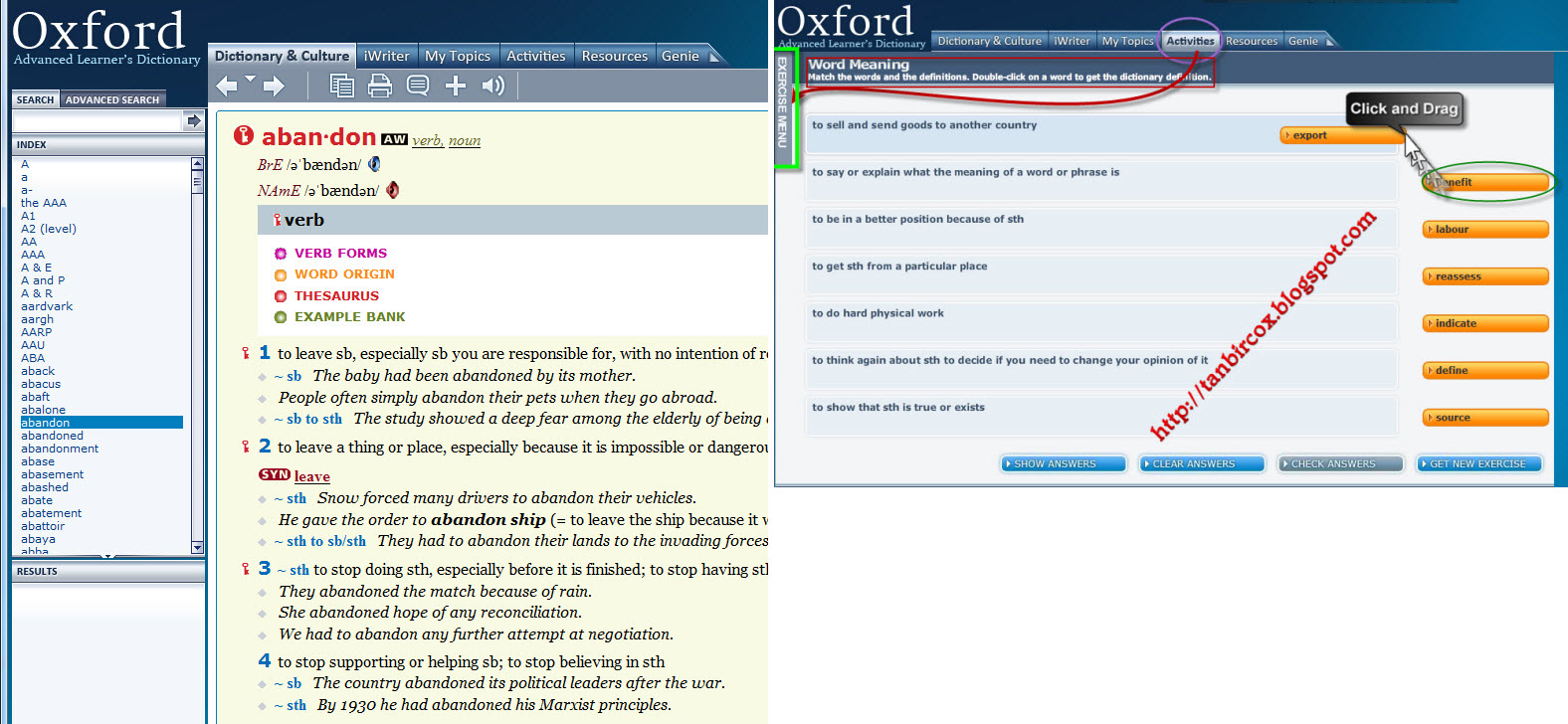Expand the THESAURUS section
Image resolution: width=1568 pixels, height=724 pixels.
pos(336,296)
